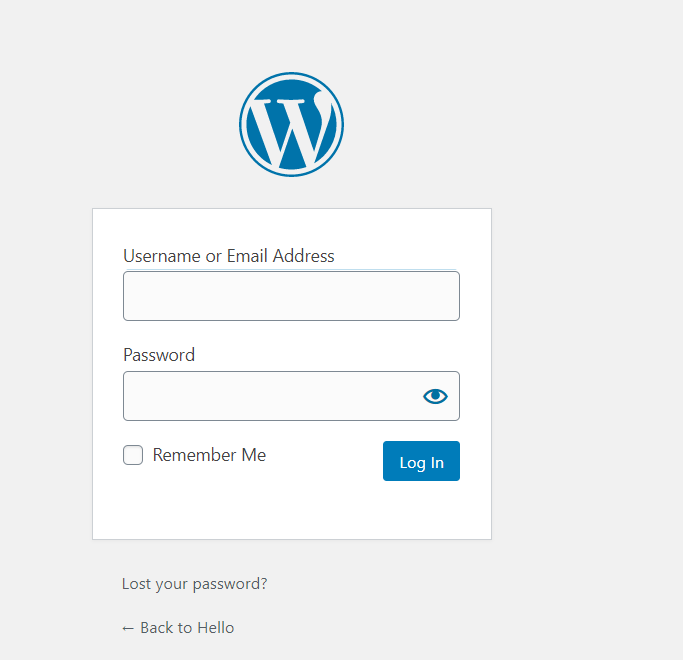Click the WordPress logo above the form
The image size is (683, 660).
[291, 124]
